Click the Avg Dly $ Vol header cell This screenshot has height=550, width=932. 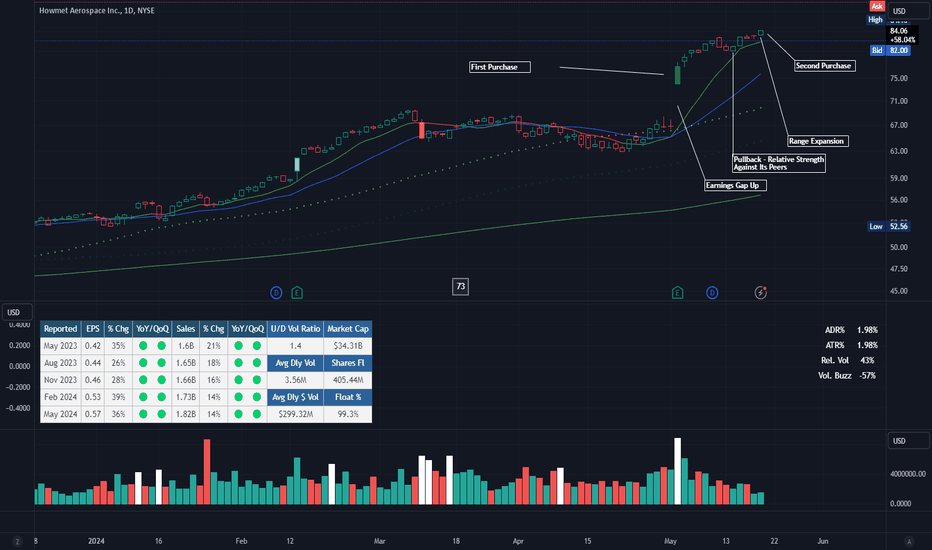295,397
